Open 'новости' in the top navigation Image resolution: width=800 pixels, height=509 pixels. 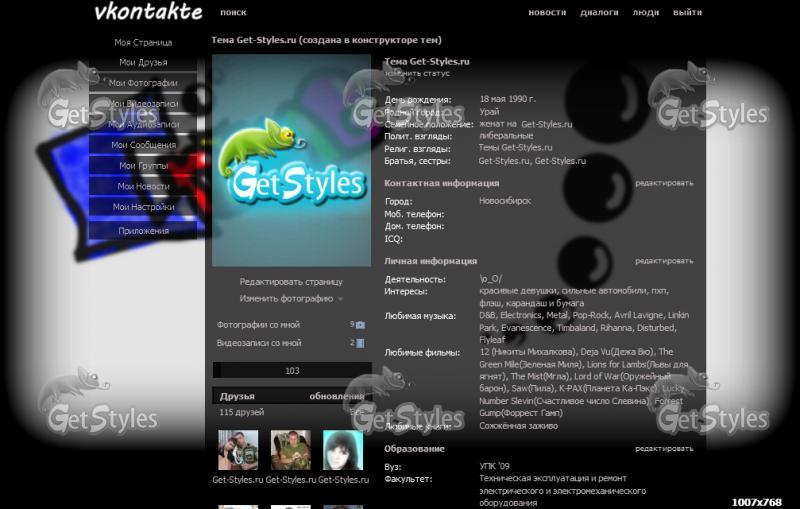pos(547,13)
